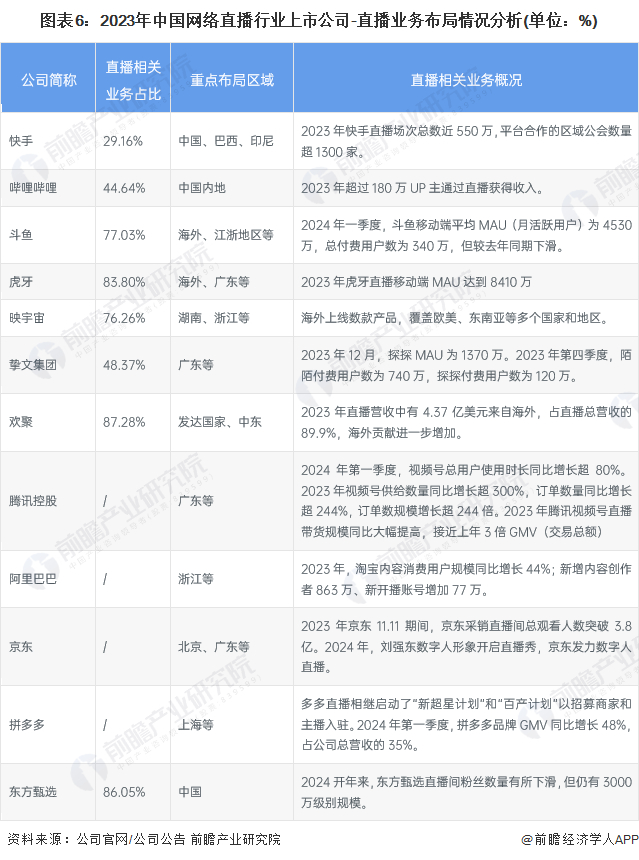Click the region cell 中国、巴西、印尼
639x860 pixels.
click(225, 141)
